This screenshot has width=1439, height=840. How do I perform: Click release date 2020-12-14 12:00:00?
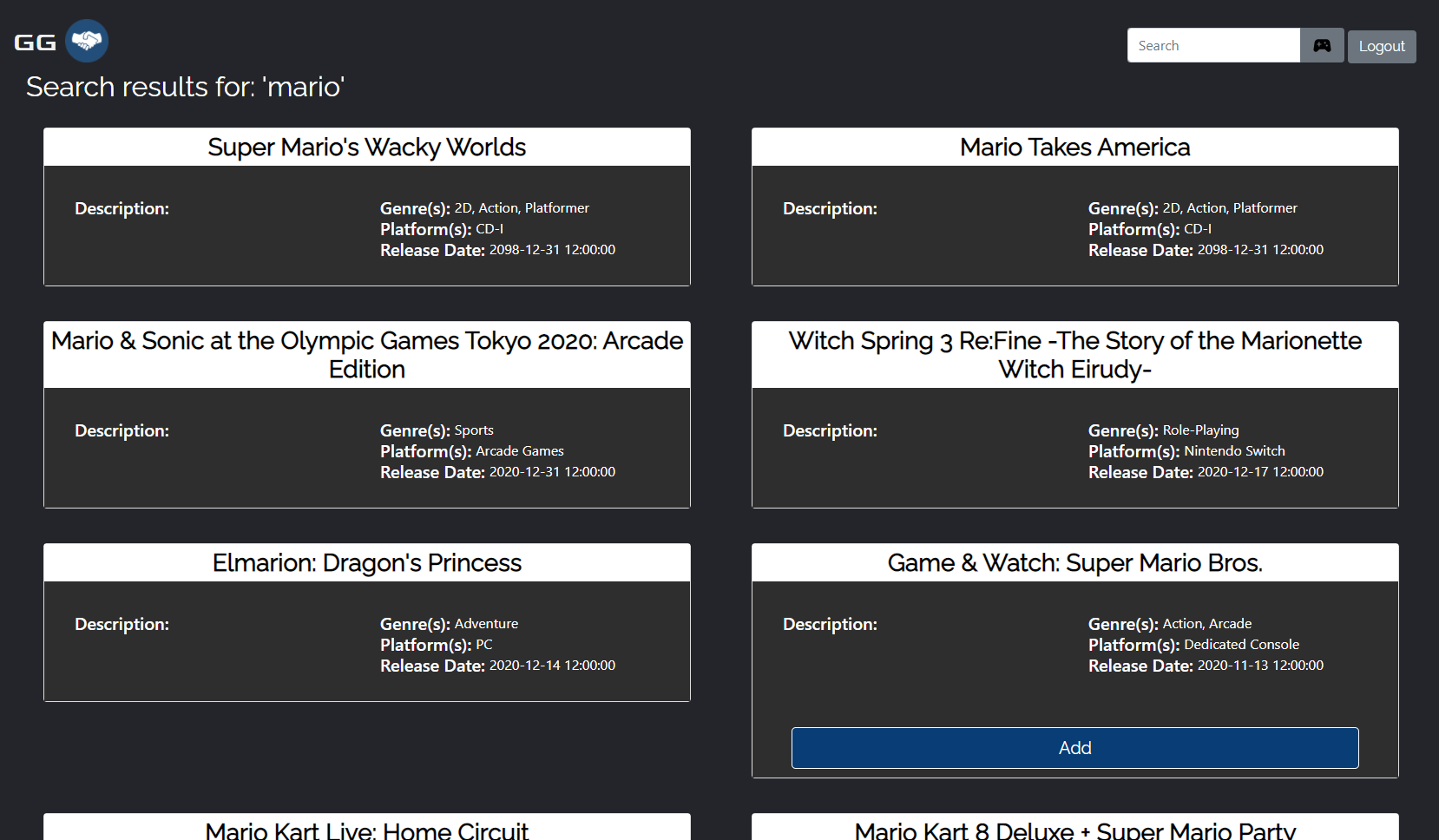click(552, 666)
